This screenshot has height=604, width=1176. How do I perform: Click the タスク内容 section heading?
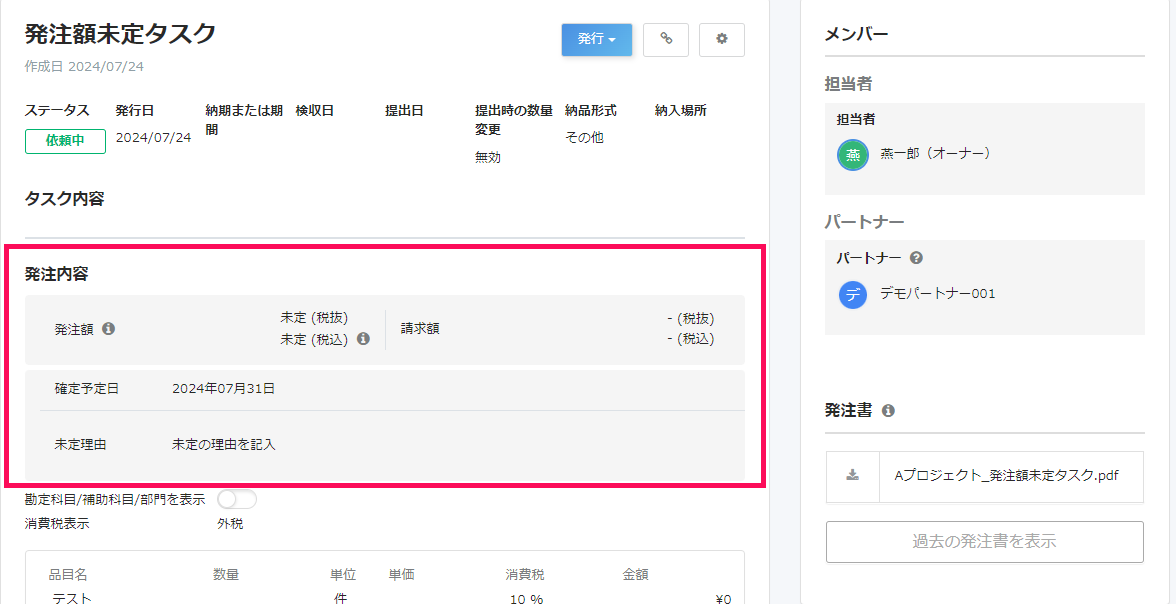(64, 199)
